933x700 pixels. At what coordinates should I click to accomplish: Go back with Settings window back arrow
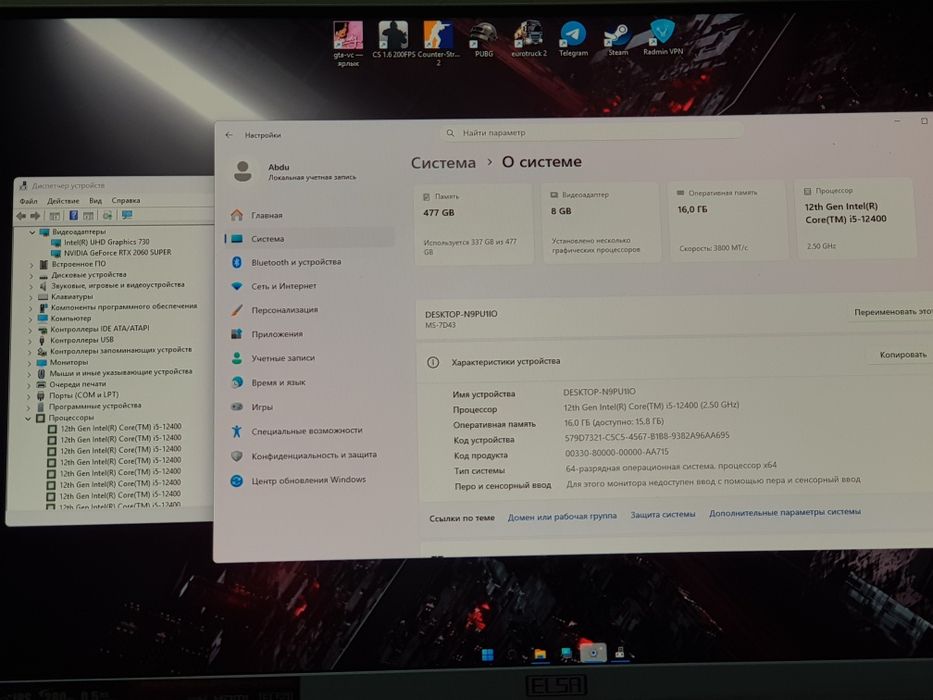(x=229, y=135)
